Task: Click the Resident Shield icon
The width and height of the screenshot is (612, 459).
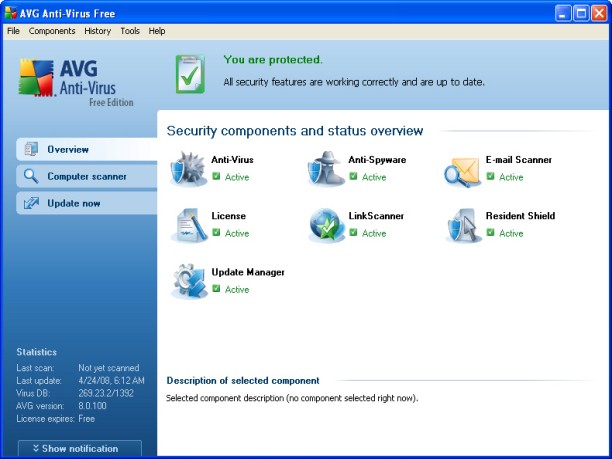Action: pyautogui.click(x=462, y=225)
